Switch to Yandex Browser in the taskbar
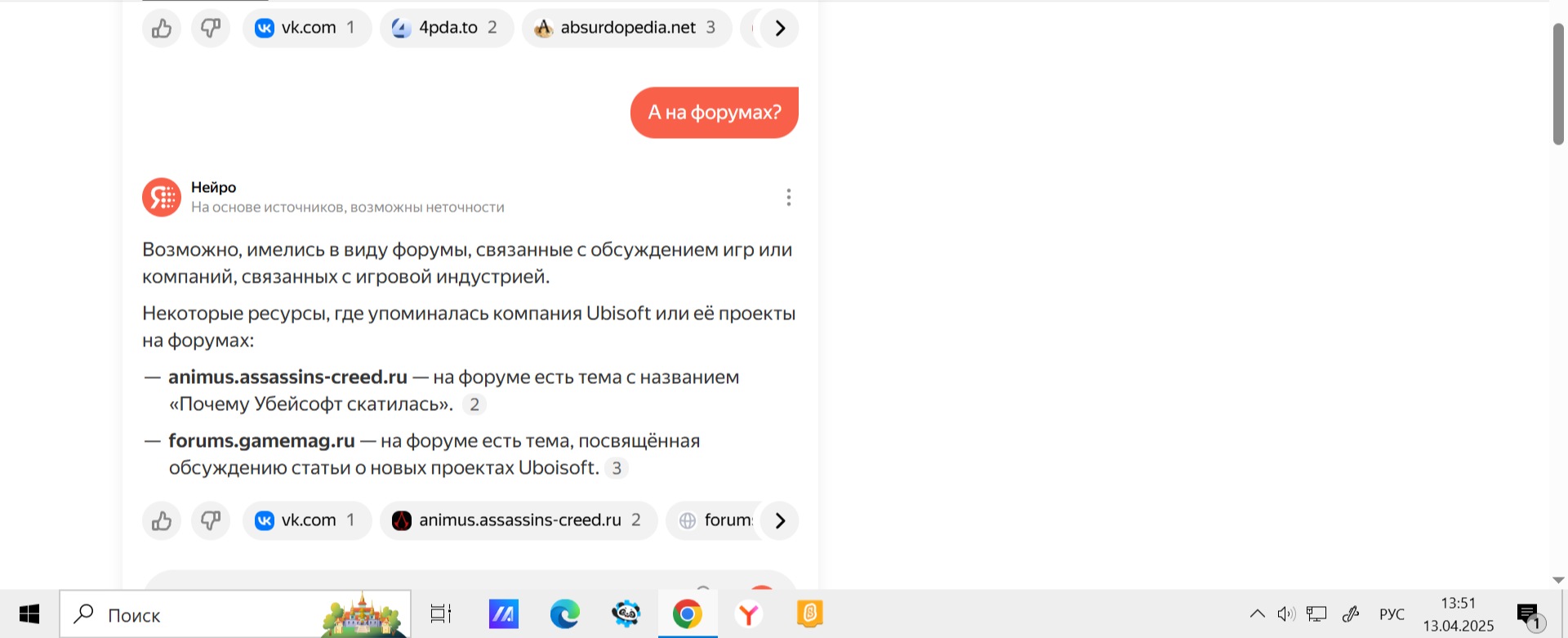This screenshot has width=1568, height=638. 748,614
